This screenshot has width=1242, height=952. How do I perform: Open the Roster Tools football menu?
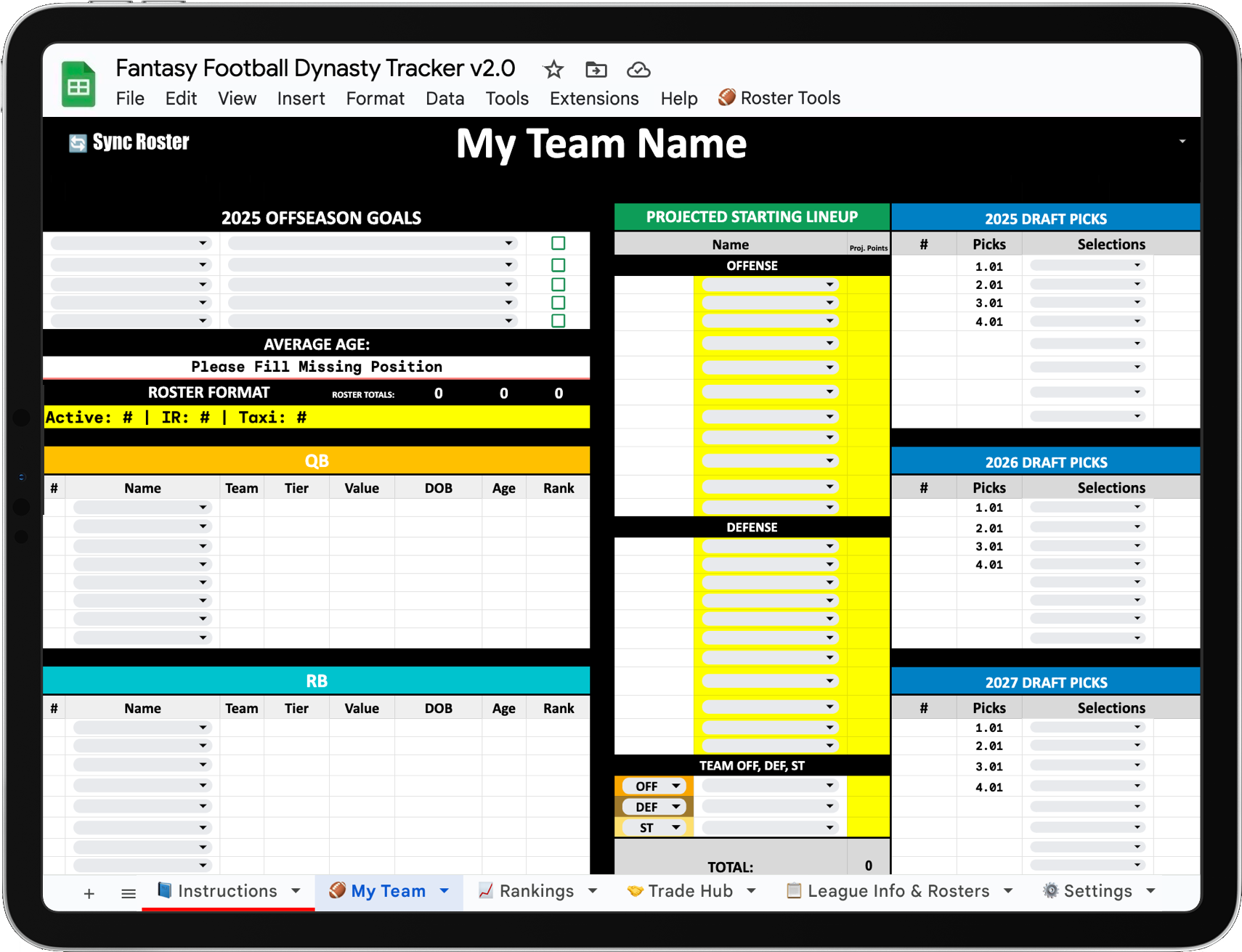(x=779, y=98)
